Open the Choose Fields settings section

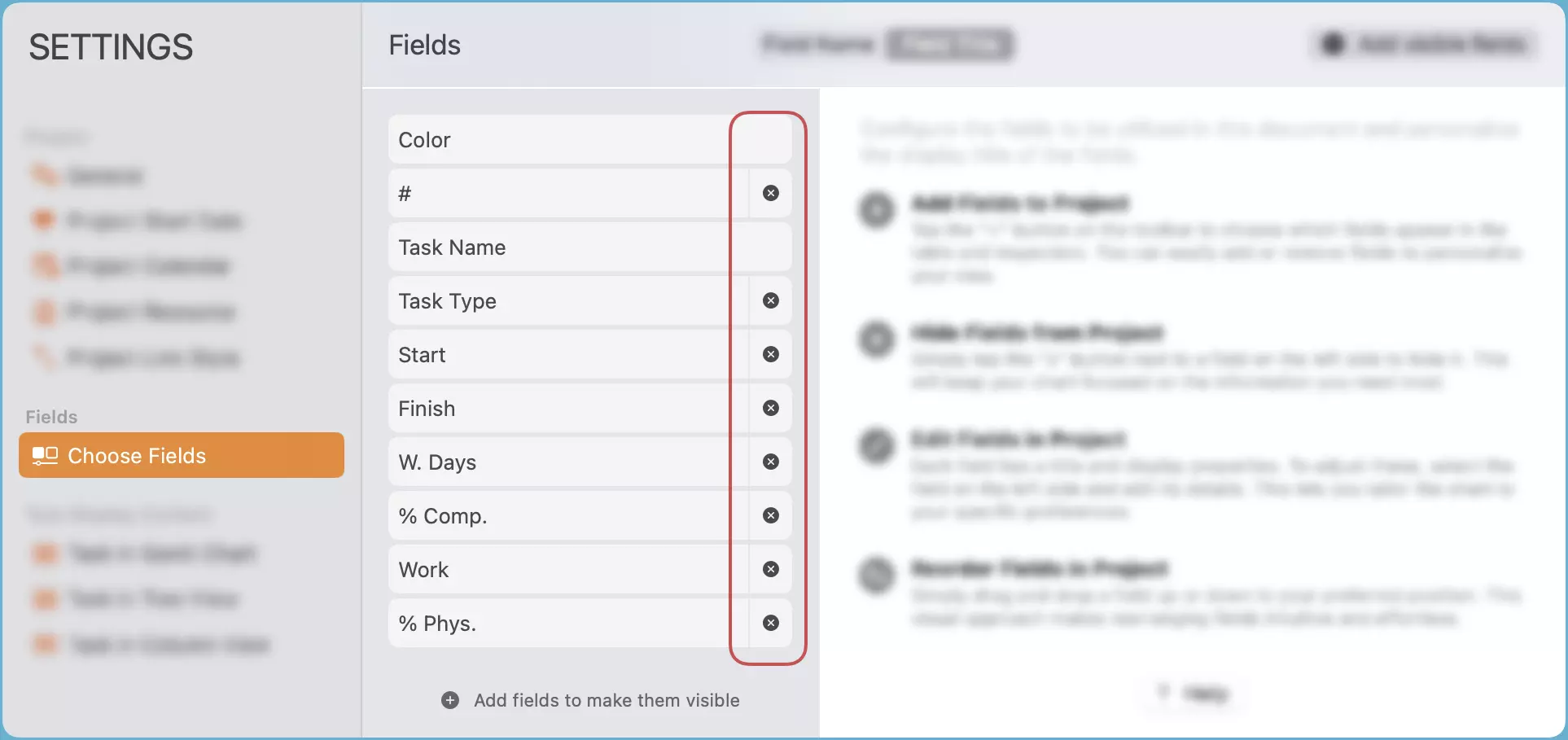pos(181,455)
